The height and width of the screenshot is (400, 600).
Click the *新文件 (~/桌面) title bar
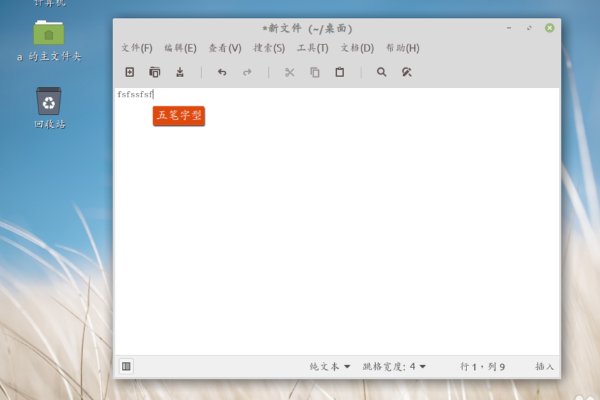(x=307, y=28)
